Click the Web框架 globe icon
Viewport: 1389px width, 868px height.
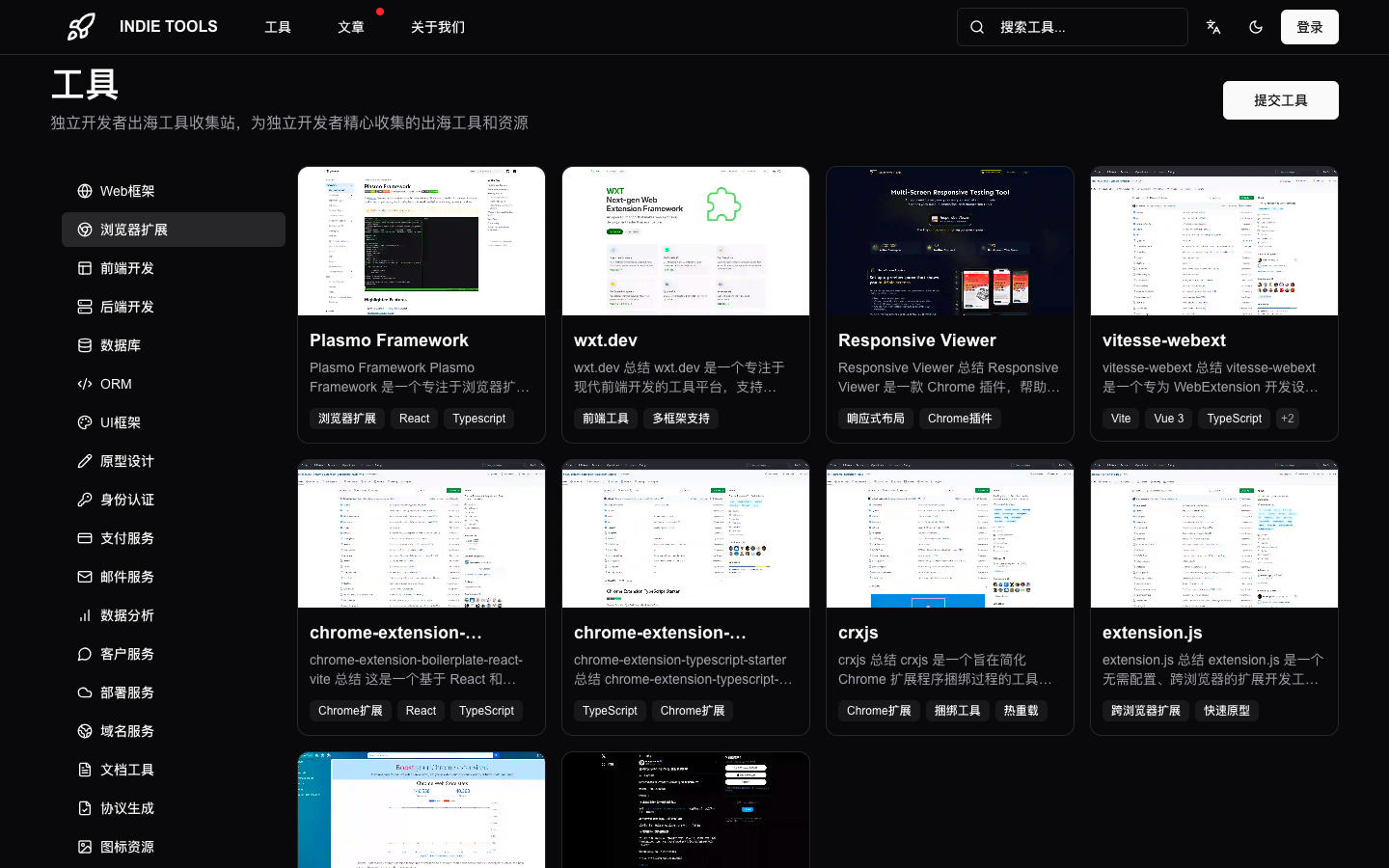point(85,191)
